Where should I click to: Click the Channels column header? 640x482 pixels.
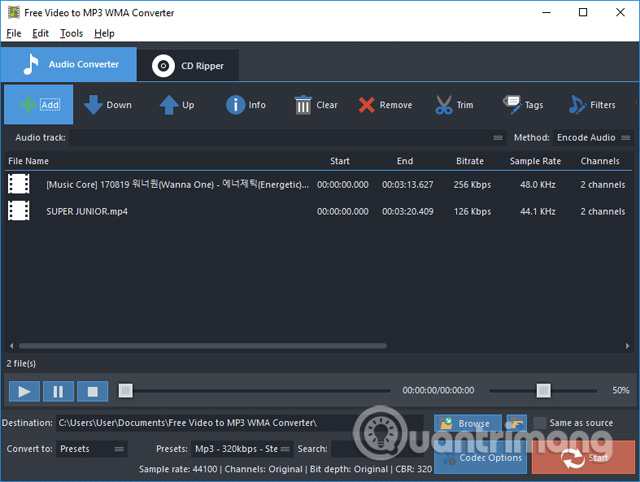[600, 161]
